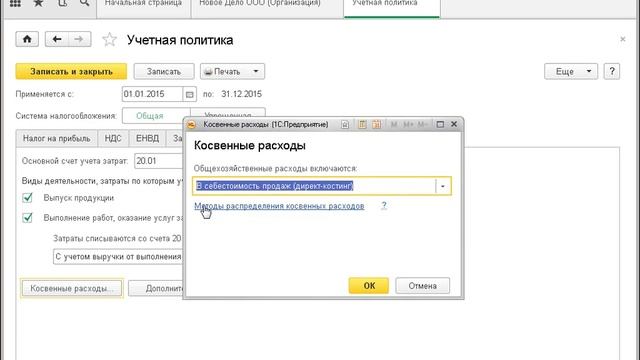
Task: Open calculator icon in dialog titlebar
Action: [362, 124]
